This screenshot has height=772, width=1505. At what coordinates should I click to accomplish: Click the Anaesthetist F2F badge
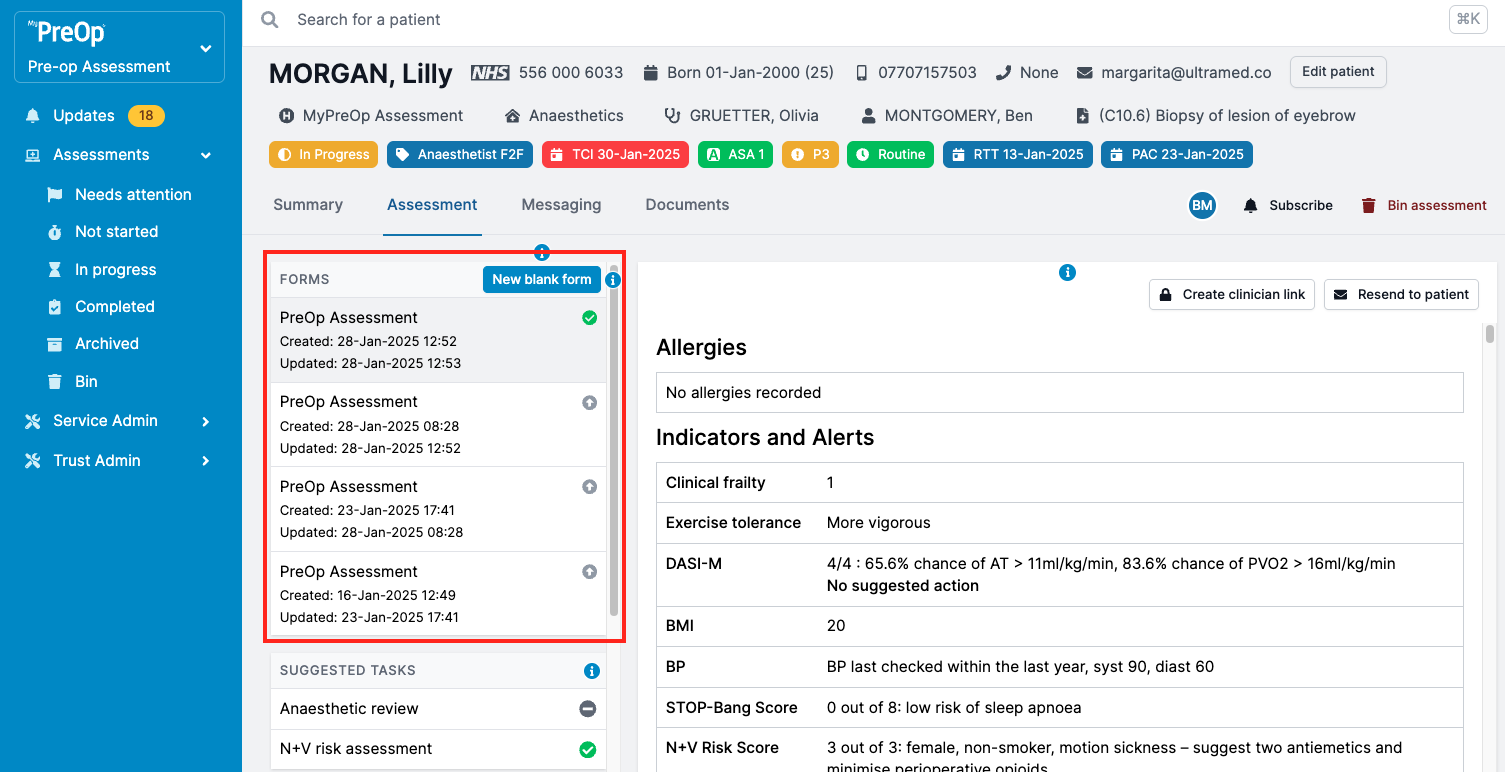coord(459,155)
